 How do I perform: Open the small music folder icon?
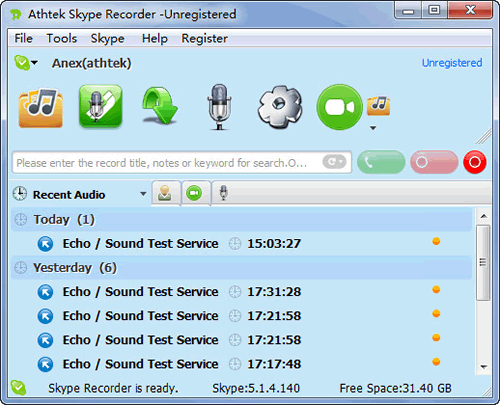(378, 106)
